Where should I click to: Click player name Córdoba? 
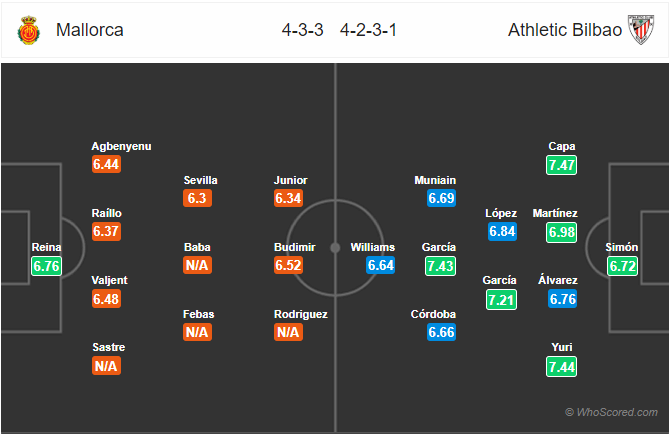tap(433, 314)
